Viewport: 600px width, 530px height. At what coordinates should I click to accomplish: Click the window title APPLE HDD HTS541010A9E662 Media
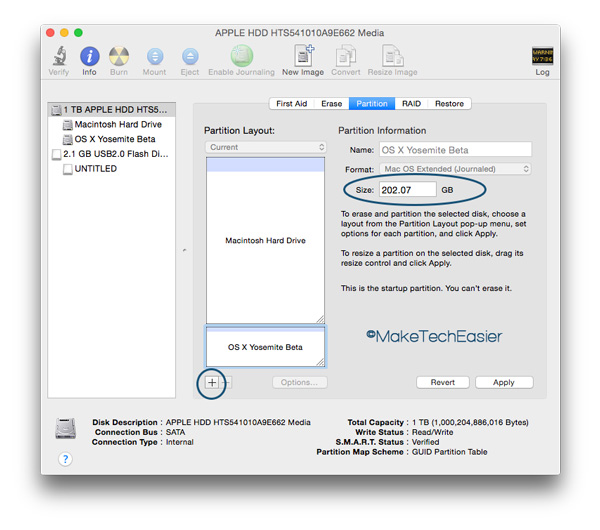[x=299, y=33]
